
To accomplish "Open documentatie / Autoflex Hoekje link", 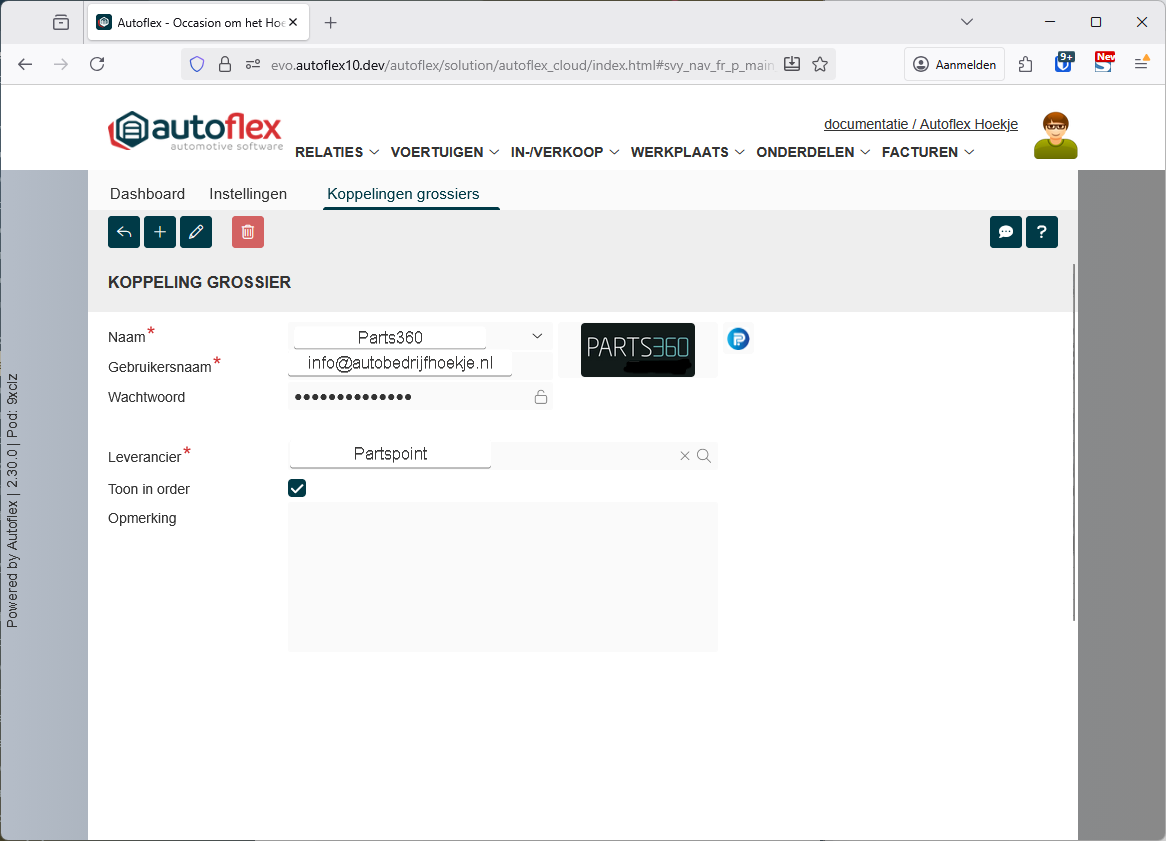I will coord(920,124).
